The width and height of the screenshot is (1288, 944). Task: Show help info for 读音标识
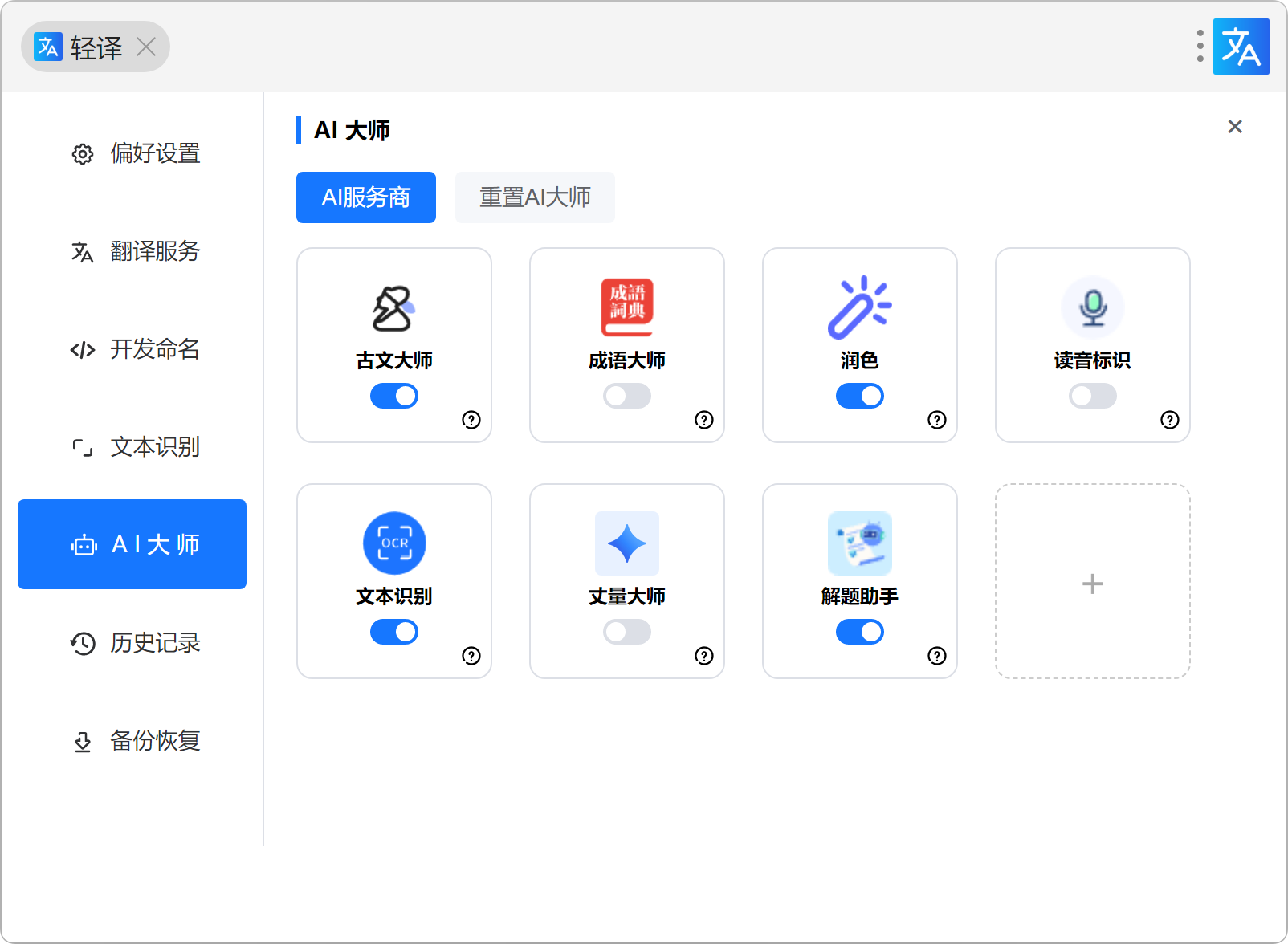click(x=1170, y=420)
